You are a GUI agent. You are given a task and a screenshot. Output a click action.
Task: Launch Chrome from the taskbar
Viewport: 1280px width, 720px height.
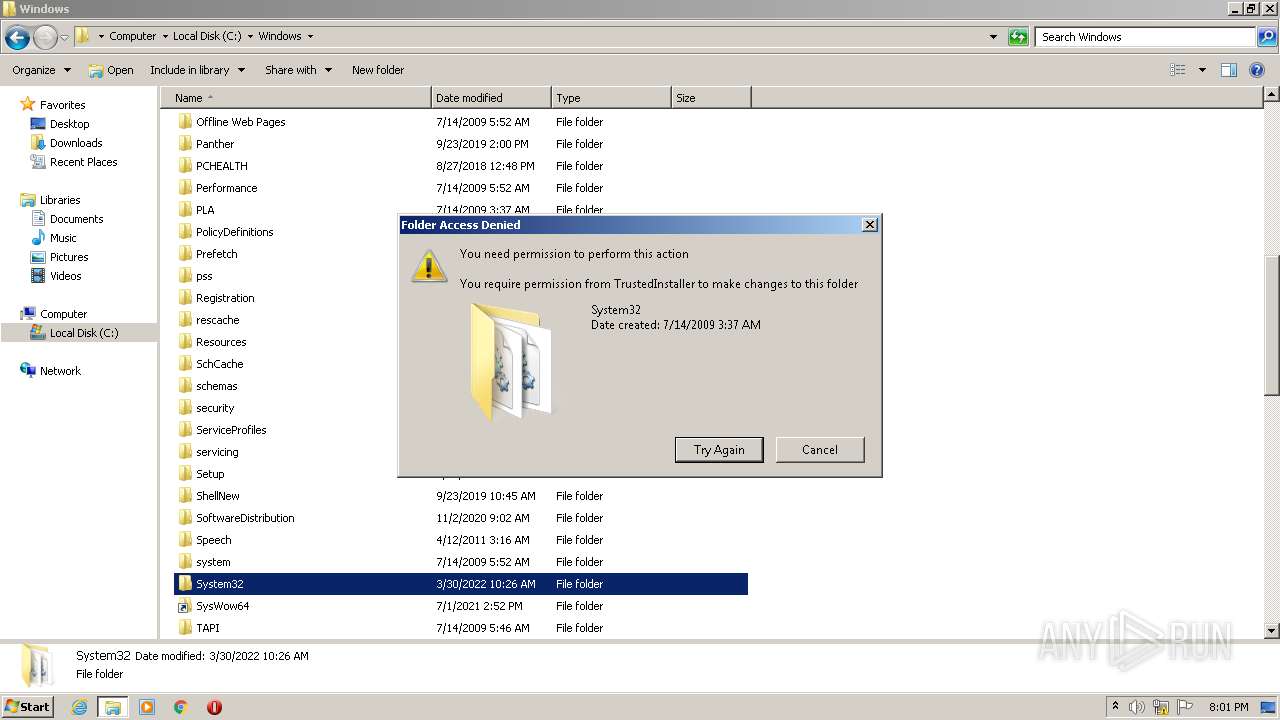181,707
